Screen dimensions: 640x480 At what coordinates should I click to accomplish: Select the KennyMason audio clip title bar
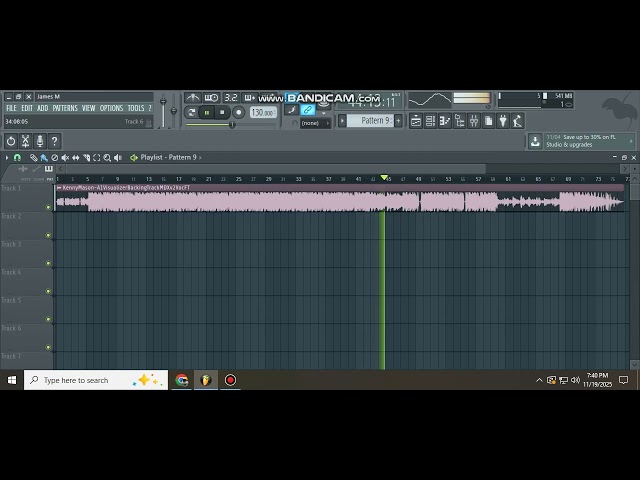tap(340, 188)
